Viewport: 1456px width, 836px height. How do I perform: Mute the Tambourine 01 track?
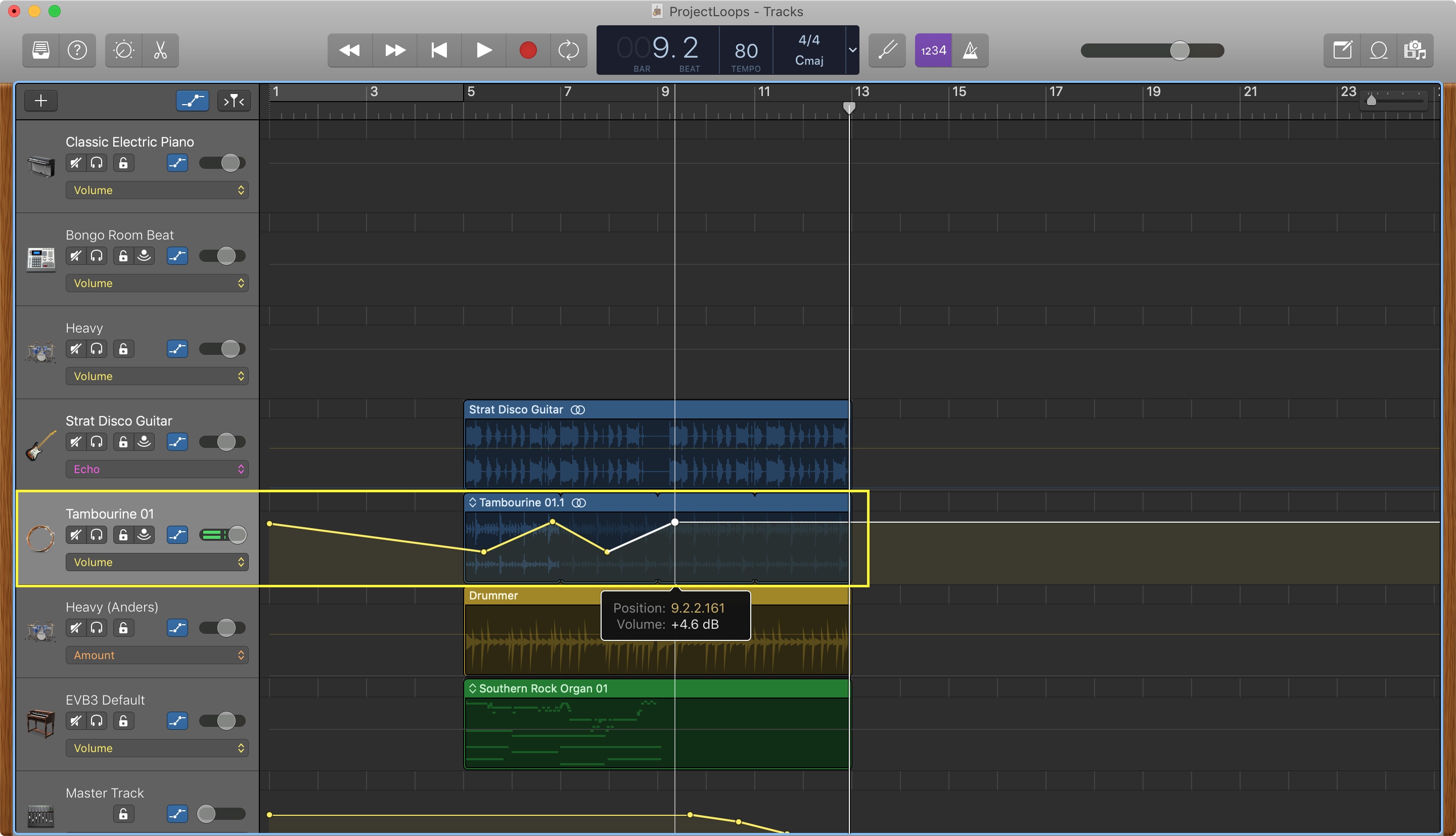tap(76, 535)
